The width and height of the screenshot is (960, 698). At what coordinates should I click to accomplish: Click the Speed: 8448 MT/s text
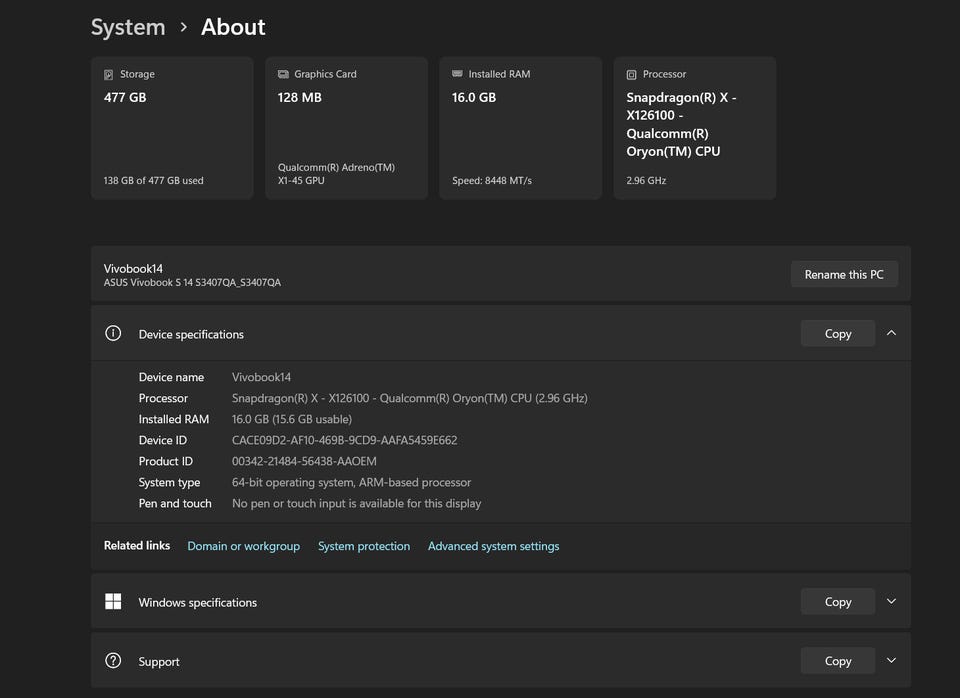click(492, 181)
